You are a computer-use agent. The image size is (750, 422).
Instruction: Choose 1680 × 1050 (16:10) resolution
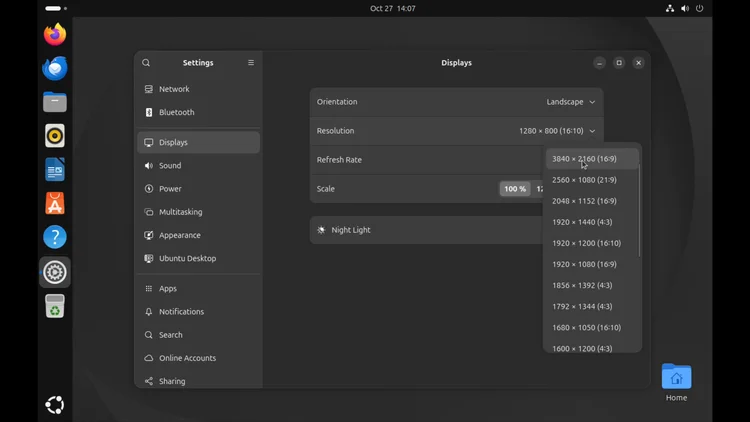click(x=592, y=327)
